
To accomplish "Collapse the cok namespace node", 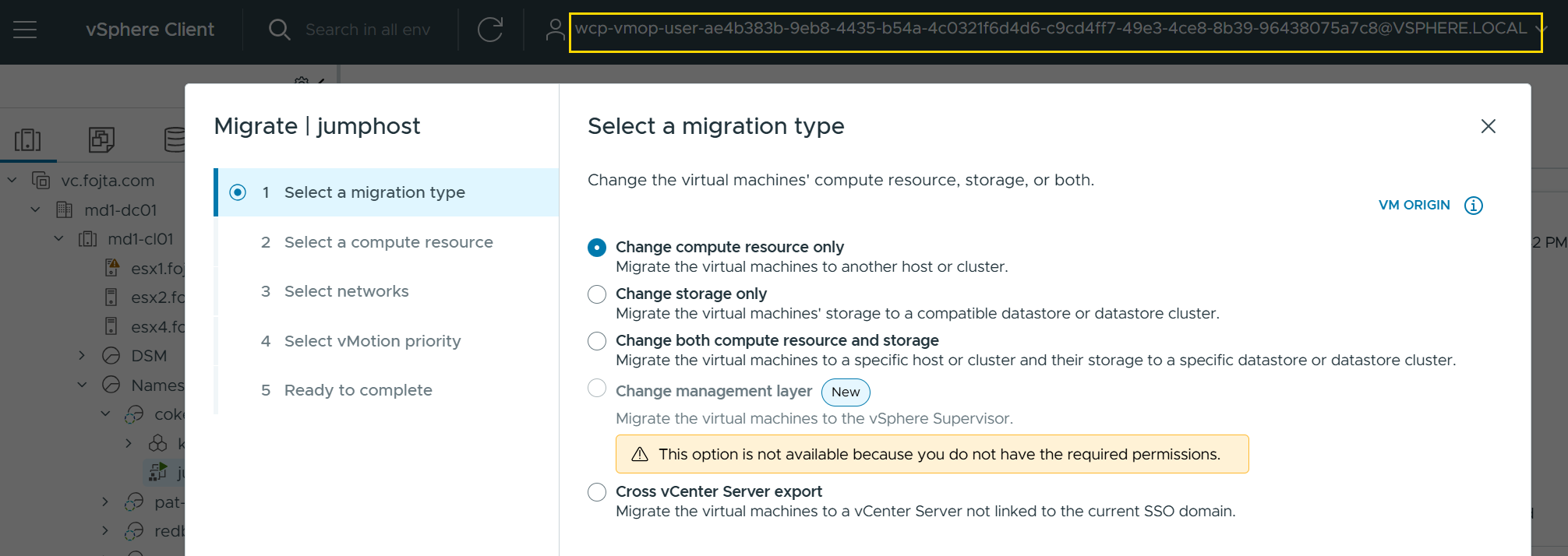I will (x=105, y=414).
